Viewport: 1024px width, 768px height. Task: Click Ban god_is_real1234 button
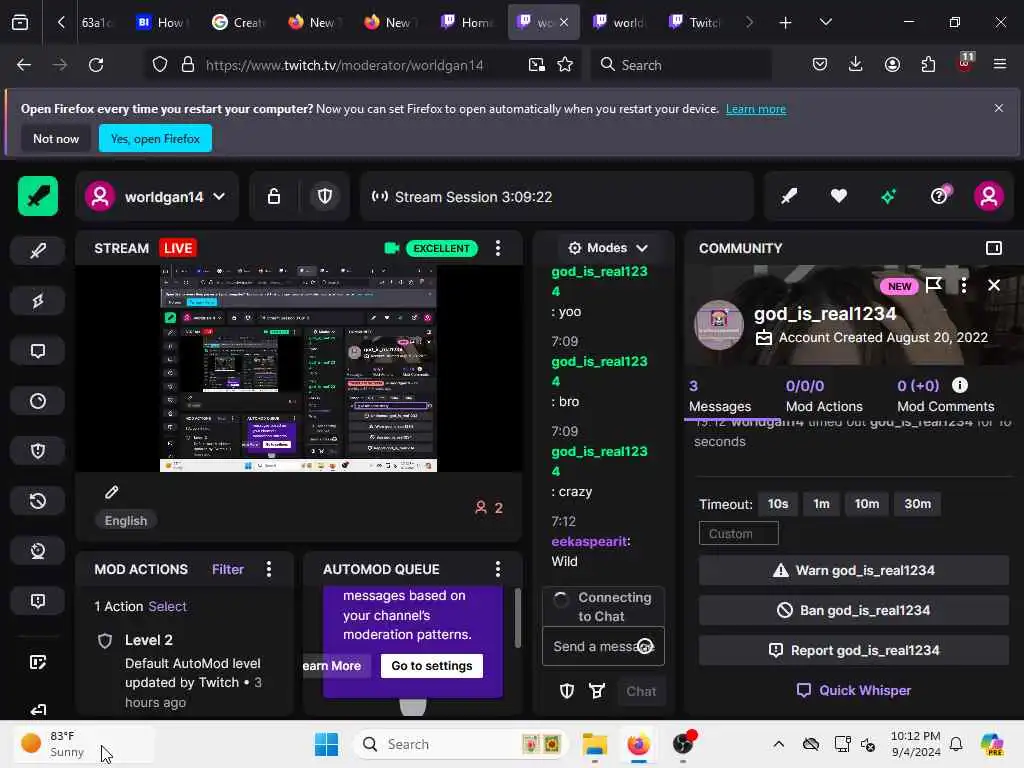coord(854,611)
